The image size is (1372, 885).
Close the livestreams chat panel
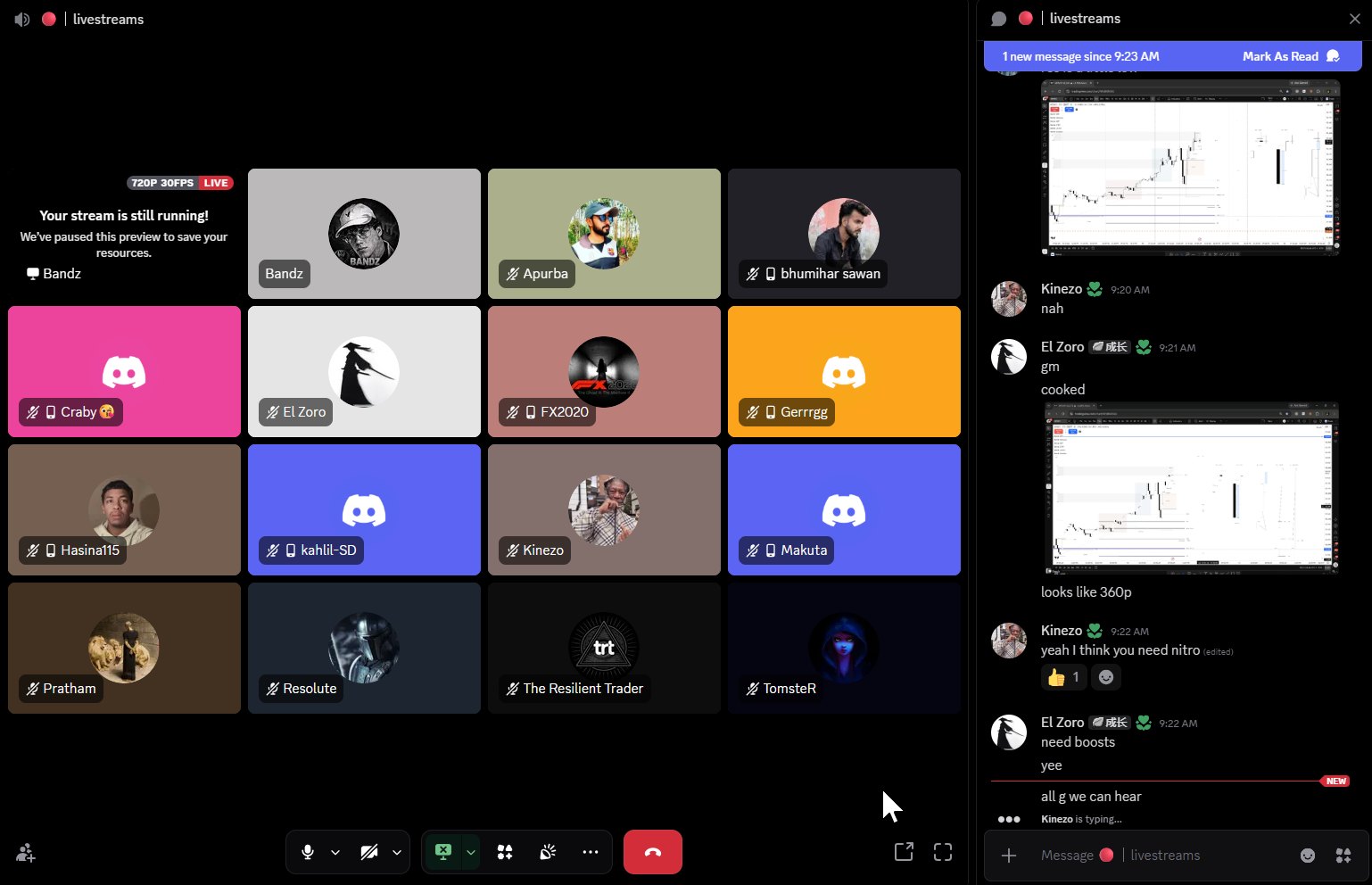(x=1354, y=19)
